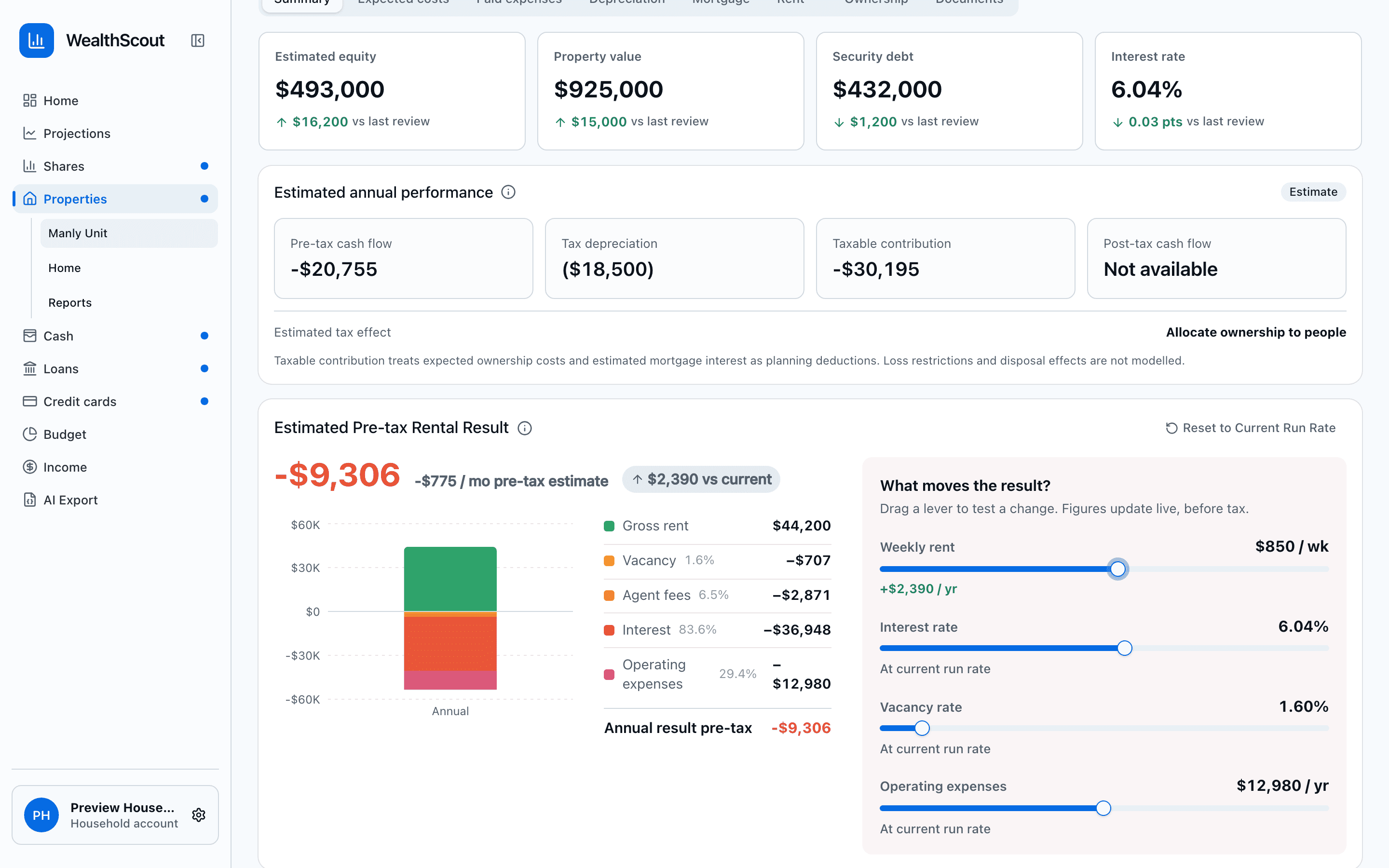Click the WealthScout logo icon
The image size is (1389, 868).
pos(37,40)
